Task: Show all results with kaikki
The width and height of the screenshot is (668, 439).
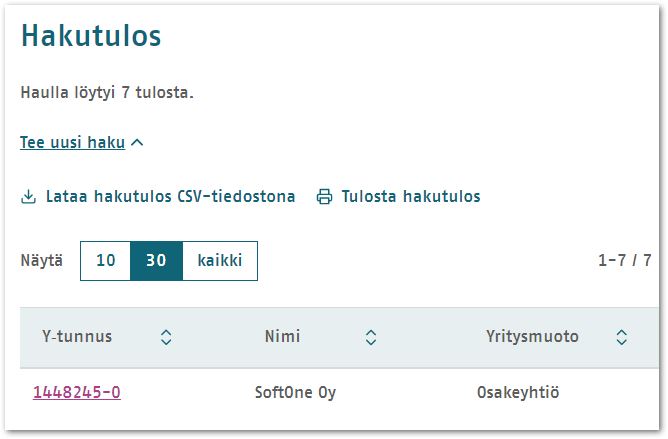Action: 220,260
